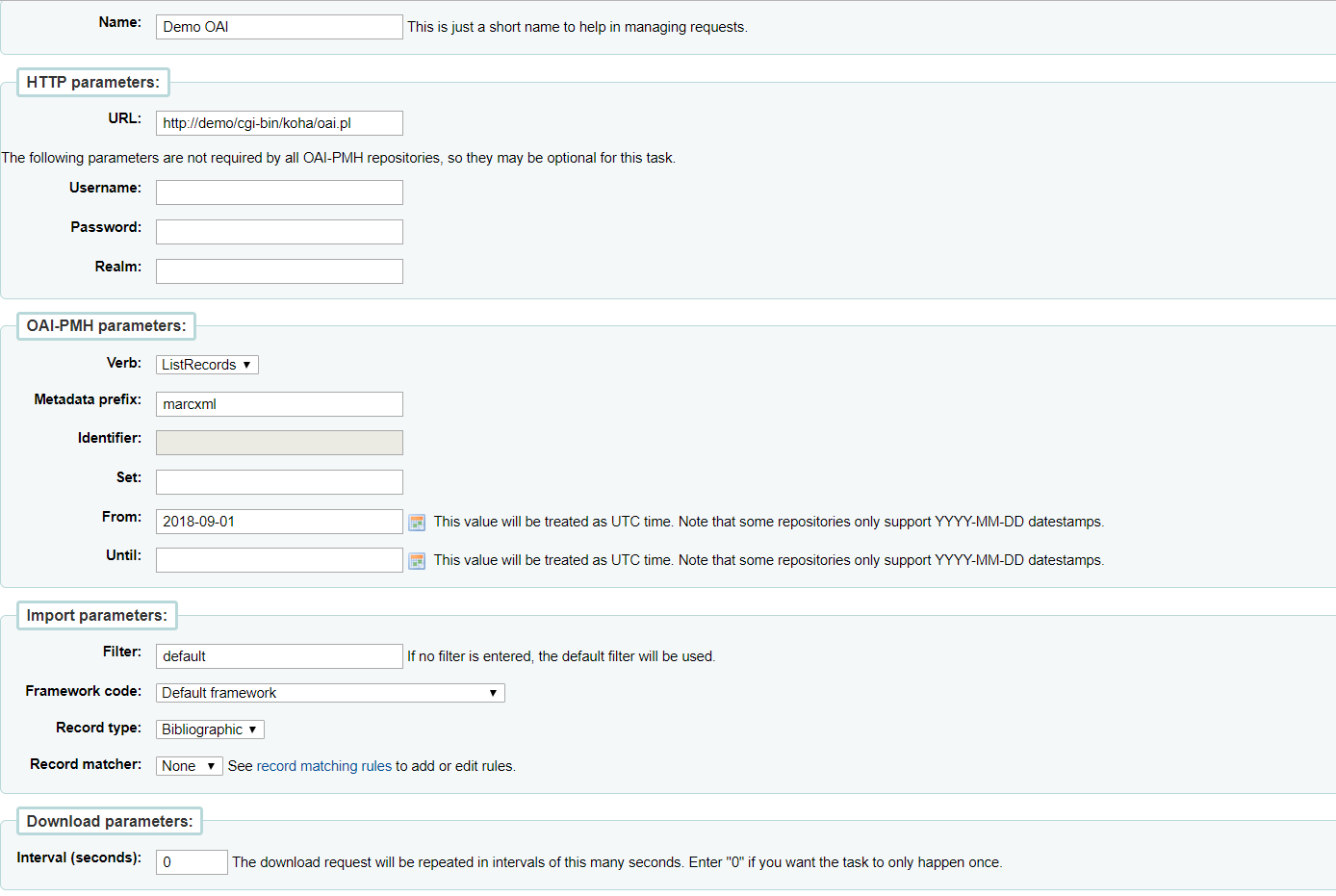Click inside the Set input box
The height and width of the screenshot is (896, 1336).
279,482
